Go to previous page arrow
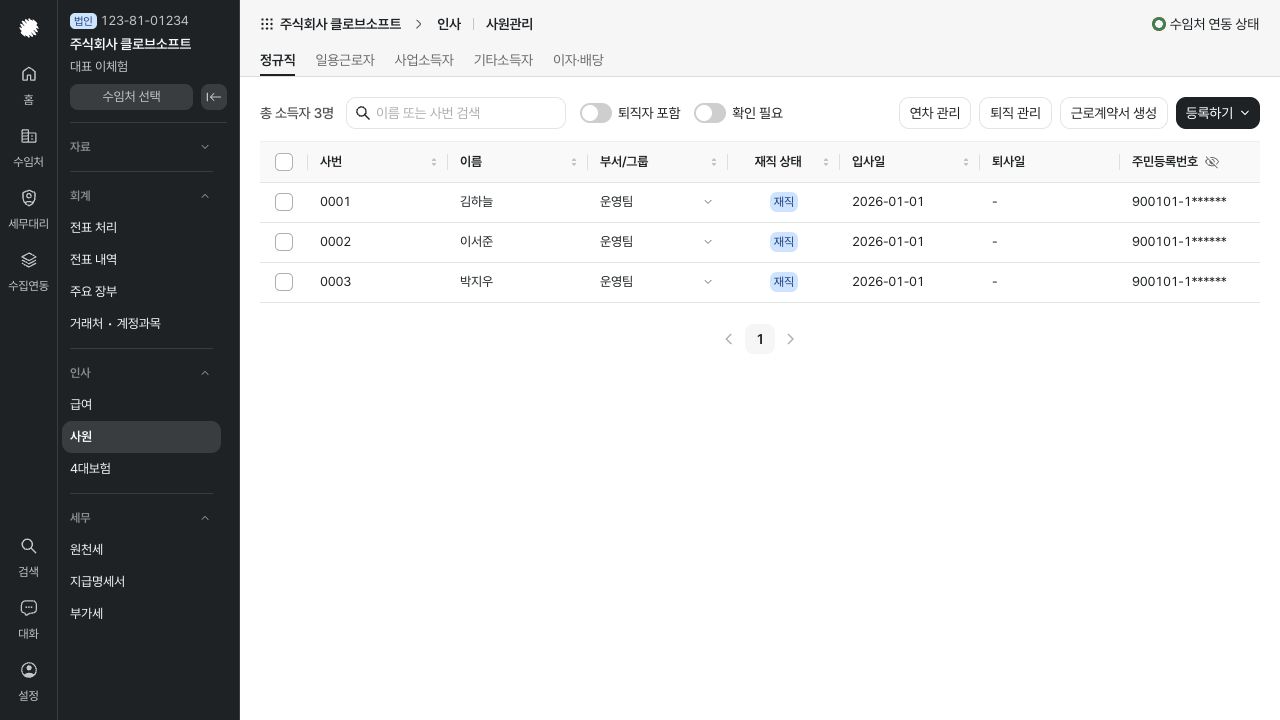 [729, 339]
